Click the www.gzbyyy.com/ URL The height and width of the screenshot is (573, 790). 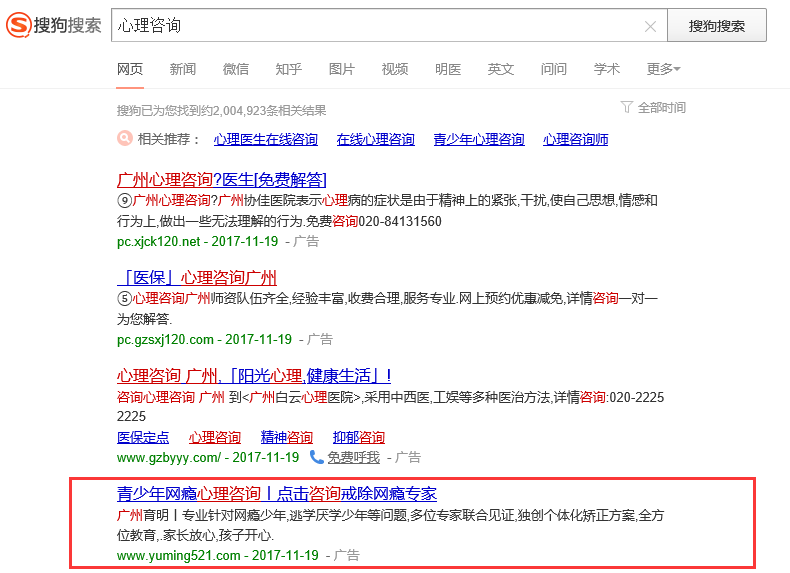point(169,458)
